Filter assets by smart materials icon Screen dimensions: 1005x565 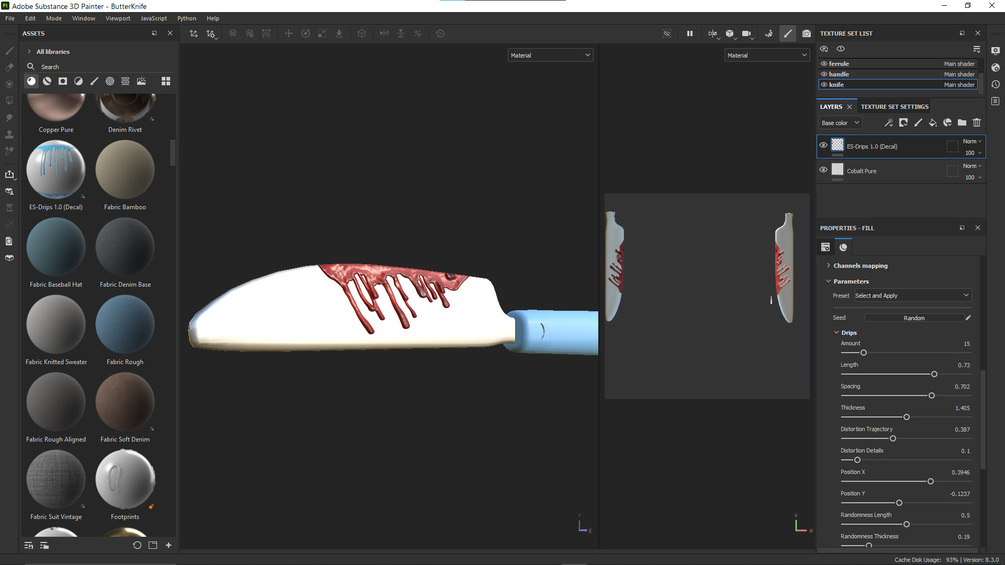tap(47, 81)
